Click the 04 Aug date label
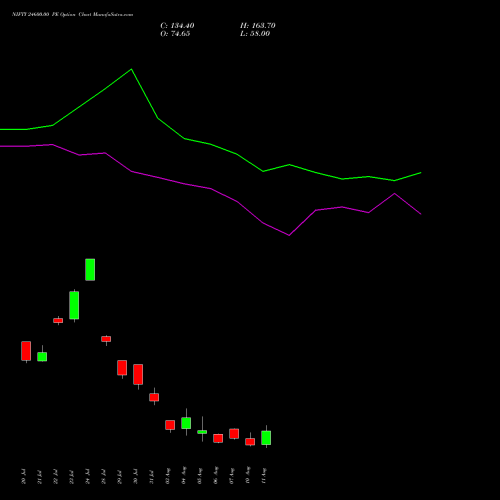Viewport: 500px width, 500px height. (184, 476)
